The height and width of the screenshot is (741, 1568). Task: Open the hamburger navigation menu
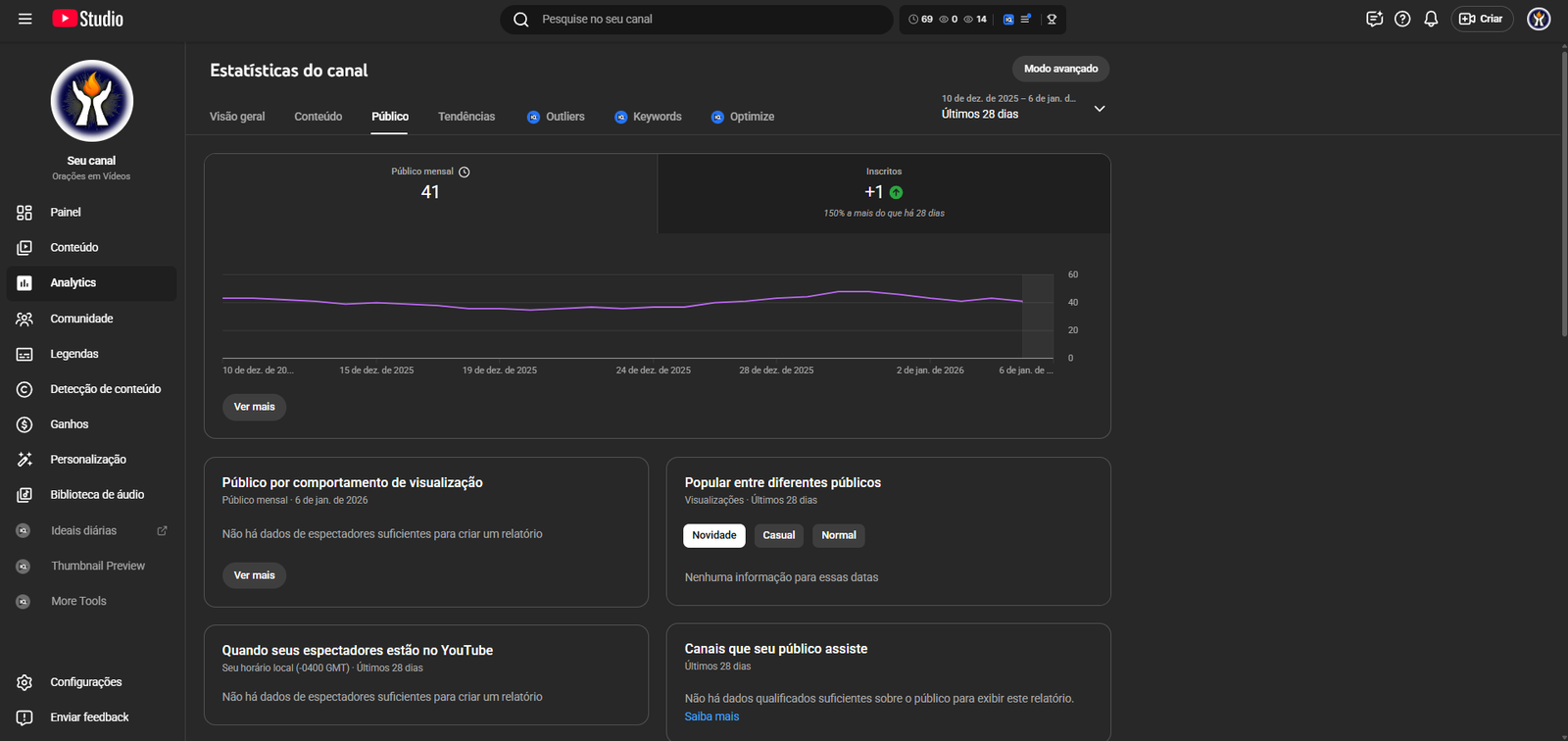(x=25, y=19)
